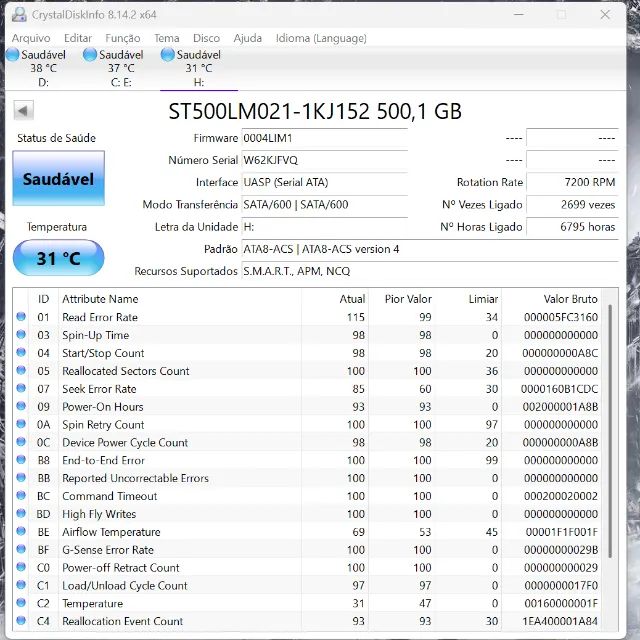Click status dot of Start/Stop Count row

21,352
